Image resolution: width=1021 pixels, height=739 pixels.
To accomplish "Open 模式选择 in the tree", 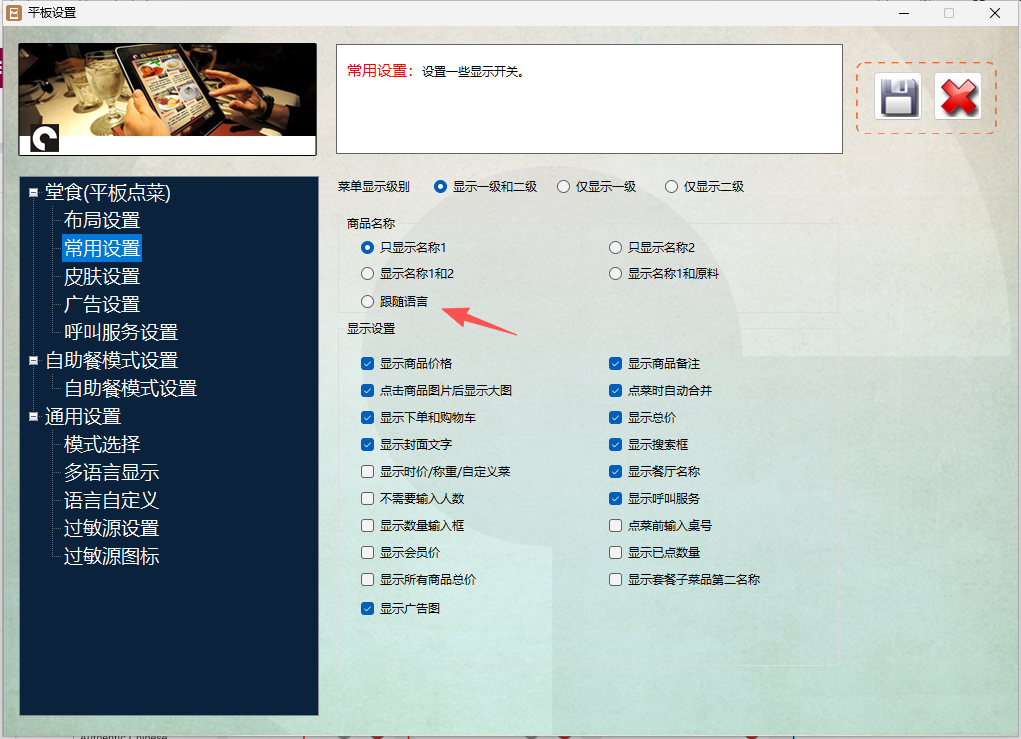I will point(102,444).
